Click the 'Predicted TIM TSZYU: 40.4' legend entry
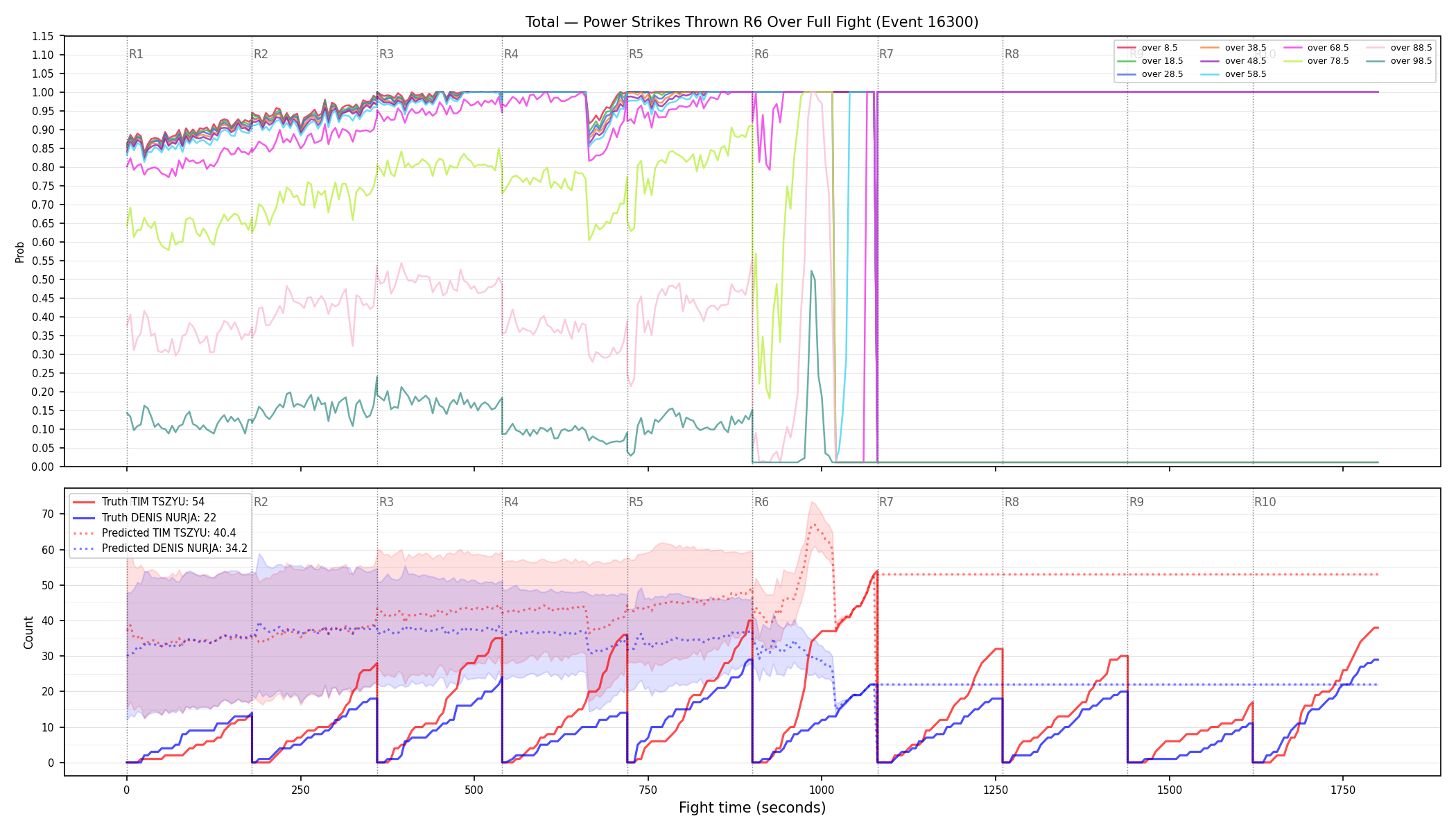Image resolution: width=1456 pixels, height=832 pixels. tap(154, 533)
